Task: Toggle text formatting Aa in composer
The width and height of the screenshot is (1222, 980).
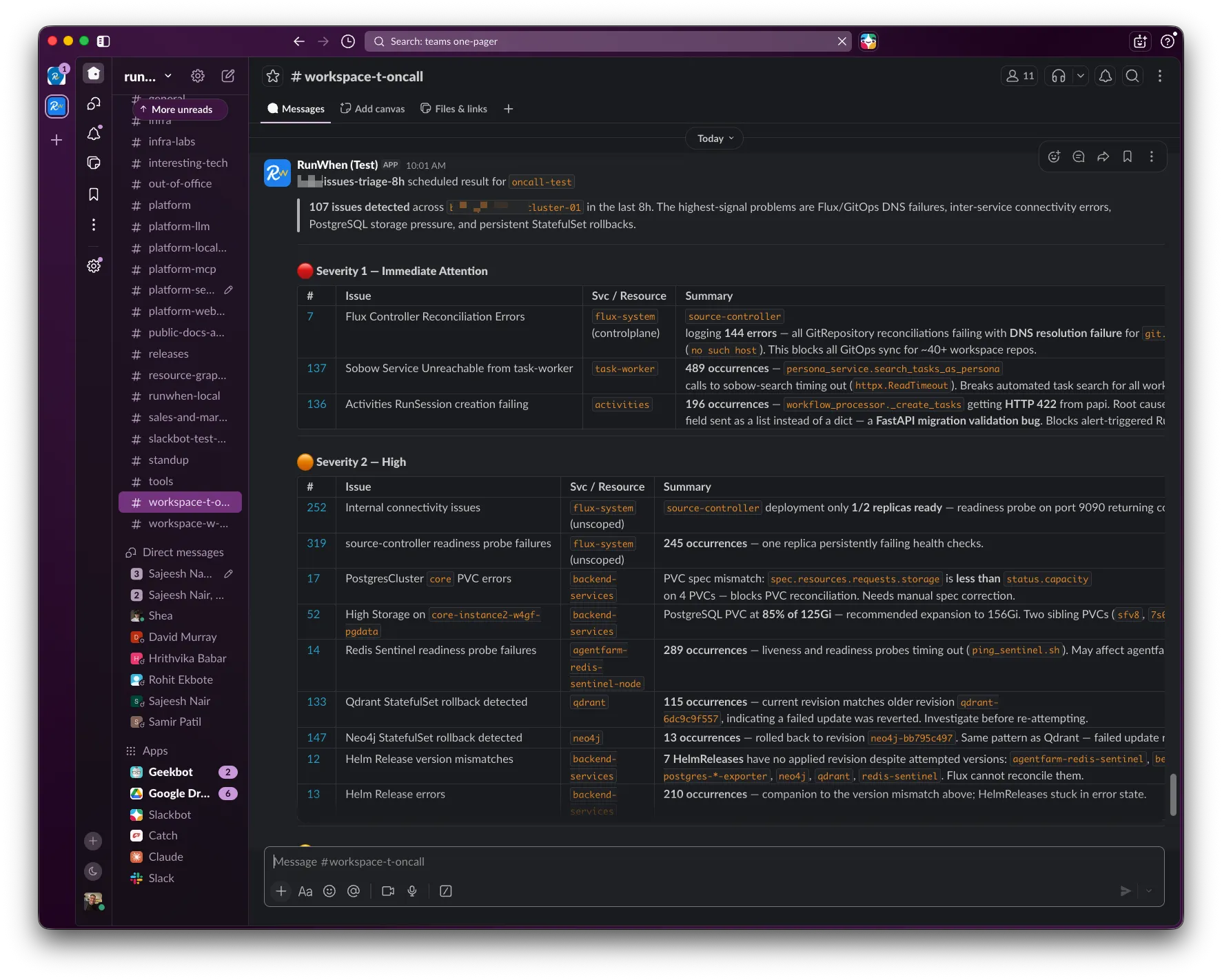Action: (305, 891)
